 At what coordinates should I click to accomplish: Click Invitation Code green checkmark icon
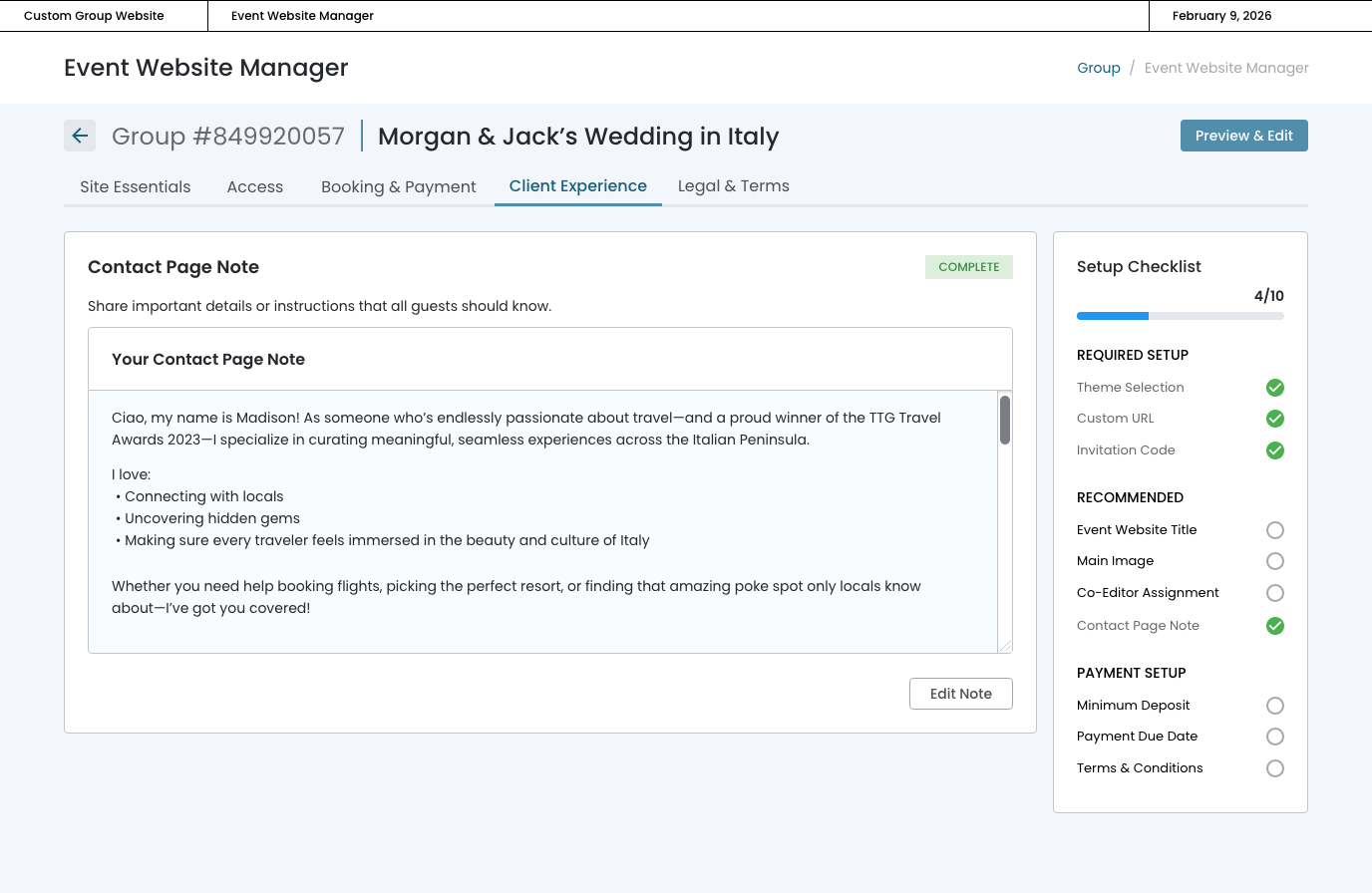(1274, 450)
